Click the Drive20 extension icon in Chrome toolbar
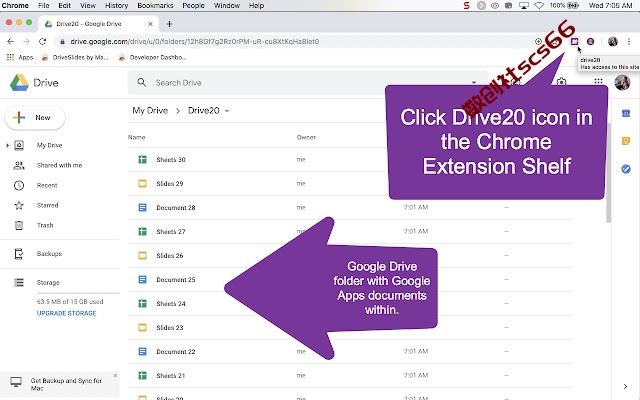This screenshot has width=640, height=400. coord(574,41)
